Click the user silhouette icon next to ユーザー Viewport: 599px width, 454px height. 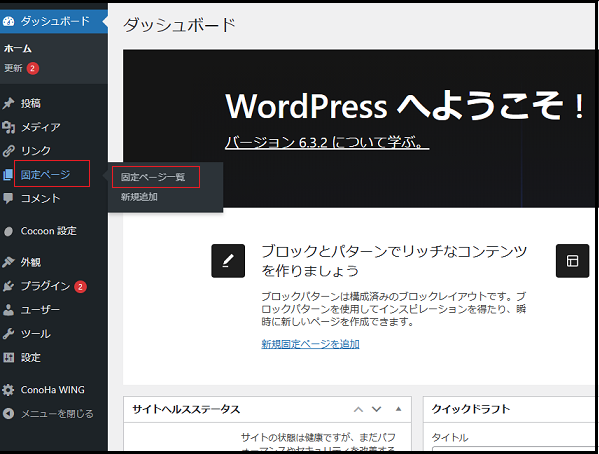(x=8, y=310)
